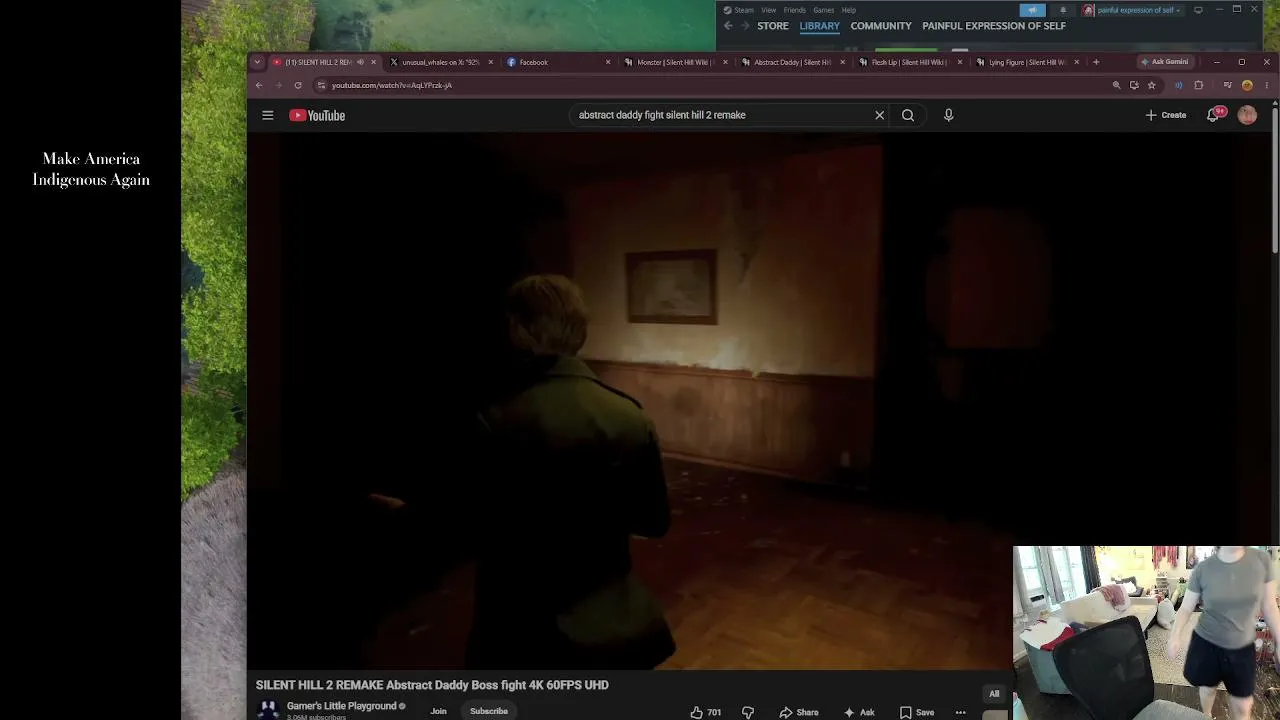Open a new browser tab

pos(1096,62)
